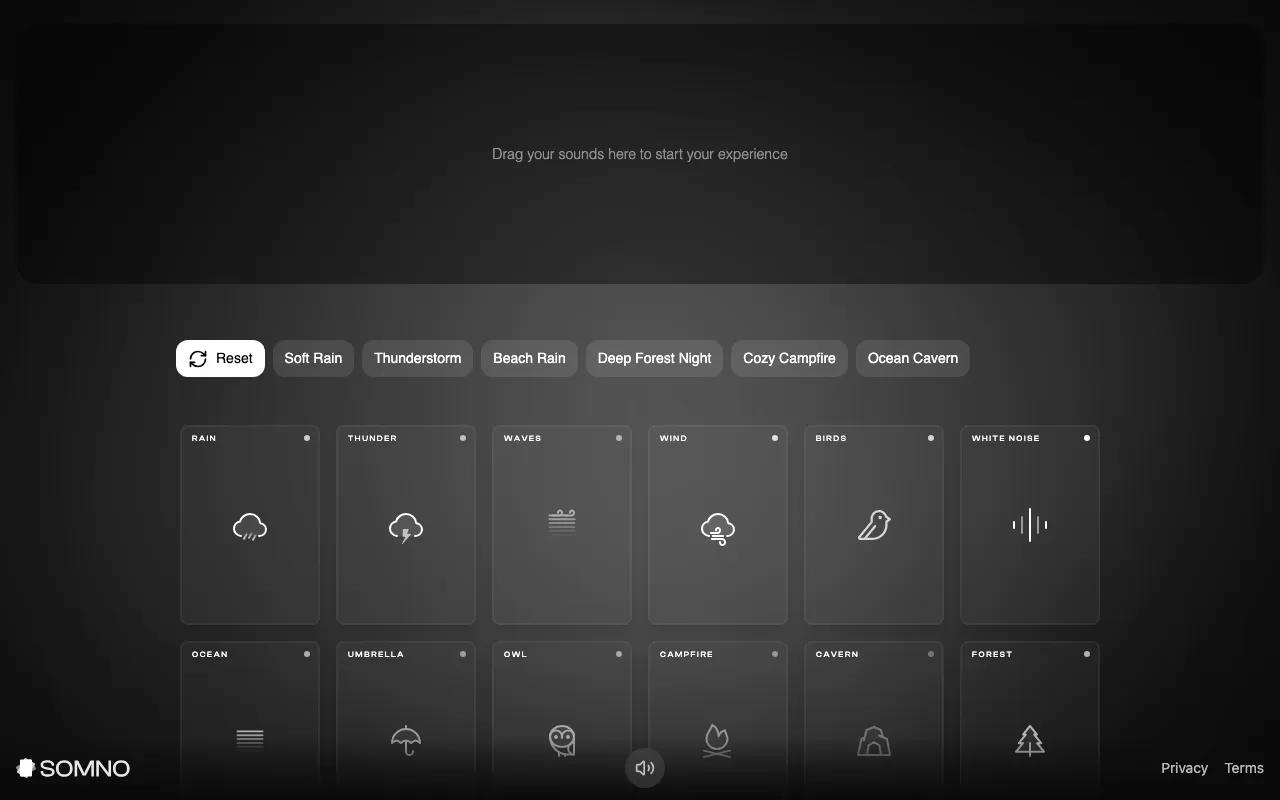Viewport: 1280px width, 800px height.
Task: Click the Rain cloud icon
Action: (x=250, y=526)
